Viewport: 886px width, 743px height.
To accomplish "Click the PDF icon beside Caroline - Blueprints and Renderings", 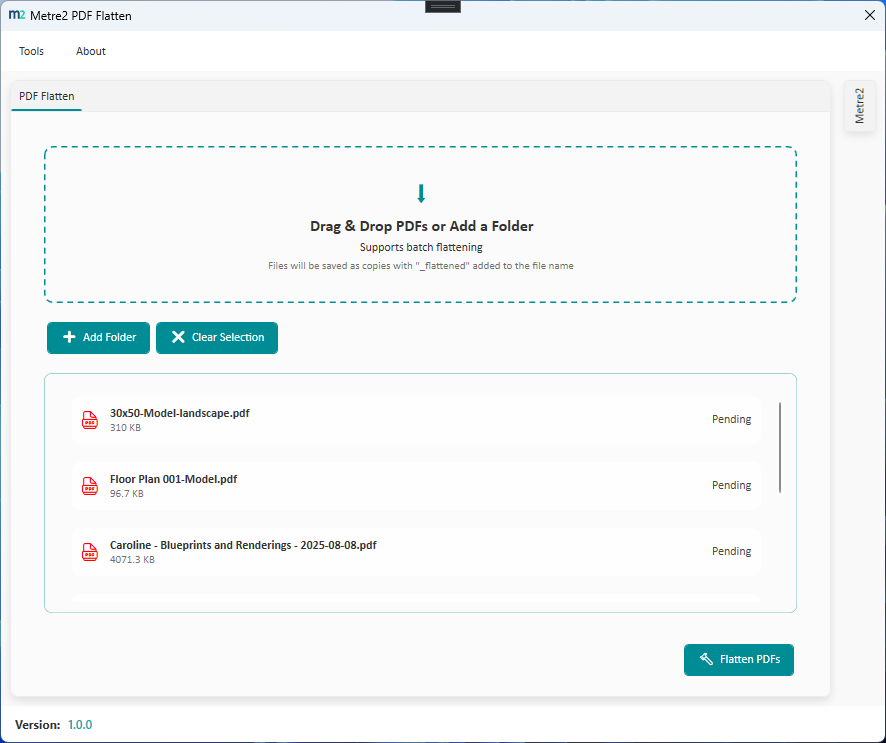I will click(x=89, y=552).
